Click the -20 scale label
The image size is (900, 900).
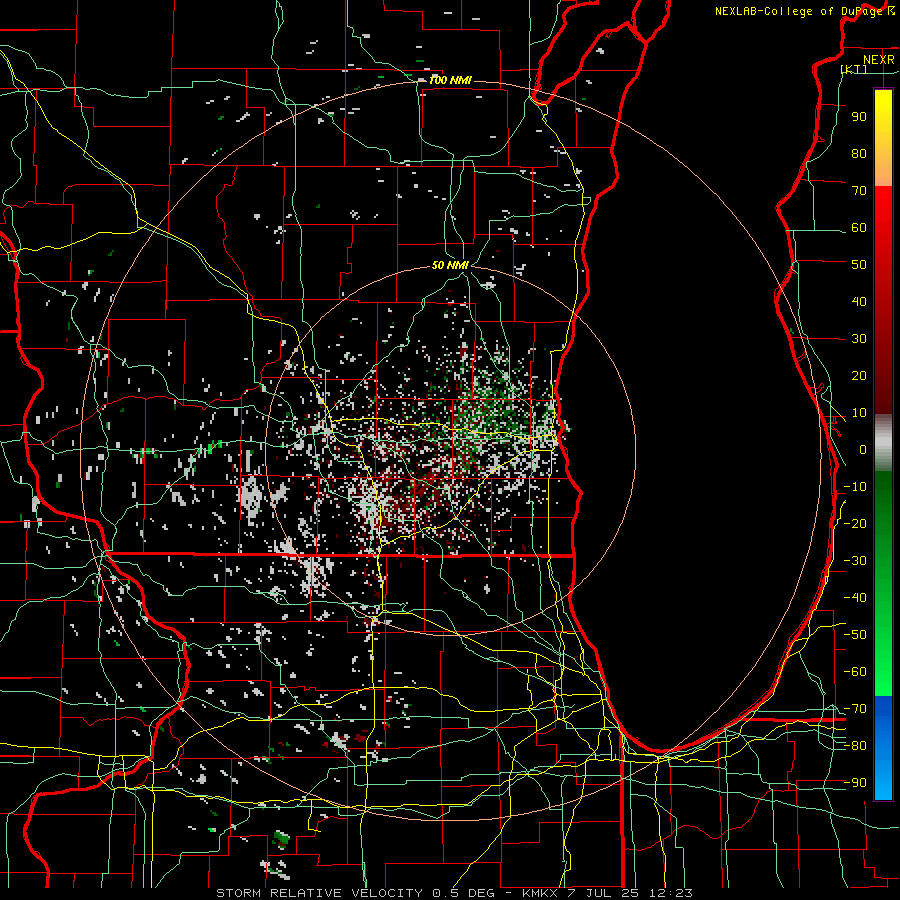point(855,523)
